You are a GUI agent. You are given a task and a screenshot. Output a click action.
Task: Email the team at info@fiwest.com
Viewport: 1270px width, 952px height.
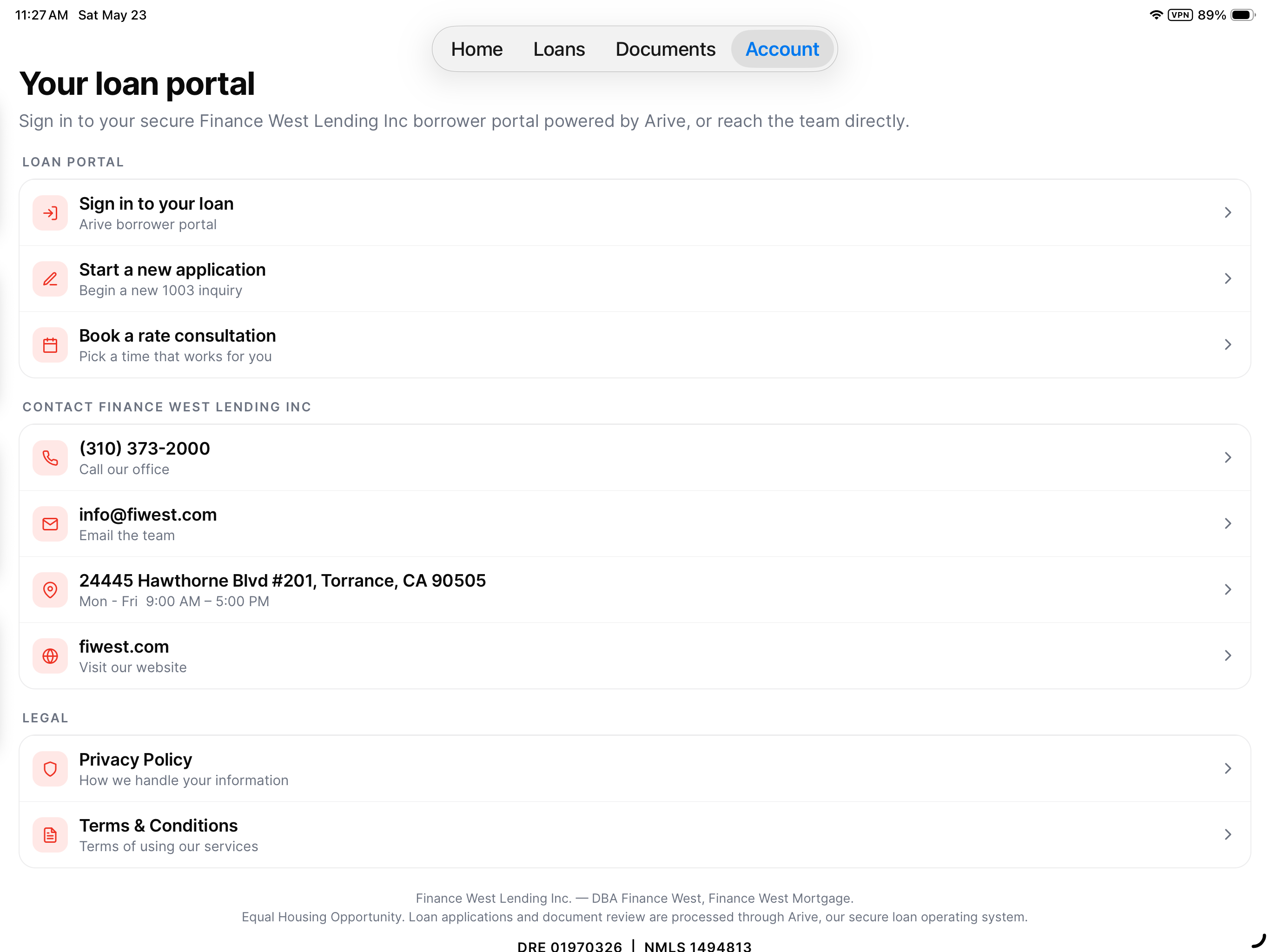pyautogui.click(x=635, y=524)
